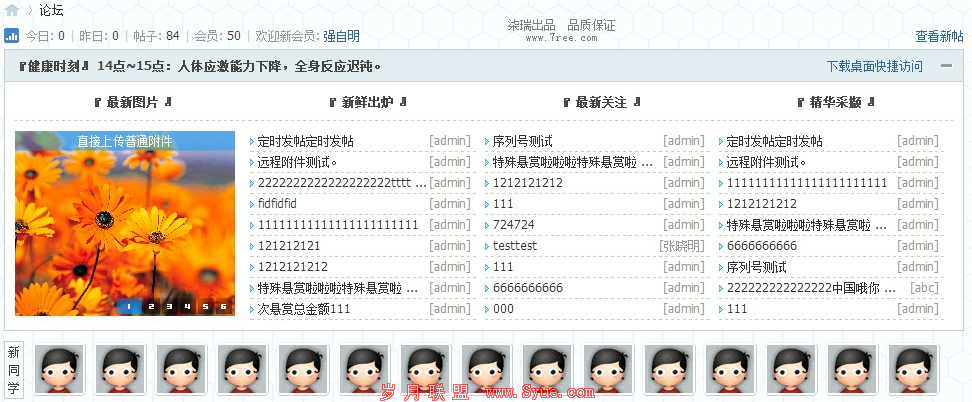Open the 222222222222222222tttt thread
Image resolution: width=972 pixels, height=402 pixels.
click(342, 183)
